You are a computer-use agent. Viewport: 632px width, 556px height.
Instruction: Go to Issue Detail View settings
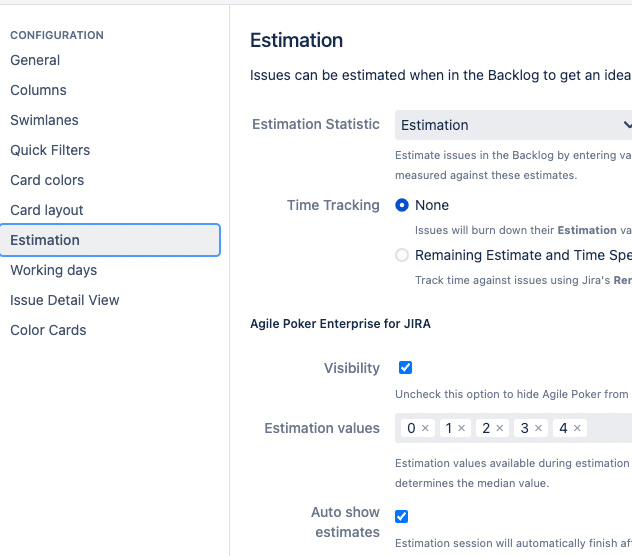(x=65, y=300)
